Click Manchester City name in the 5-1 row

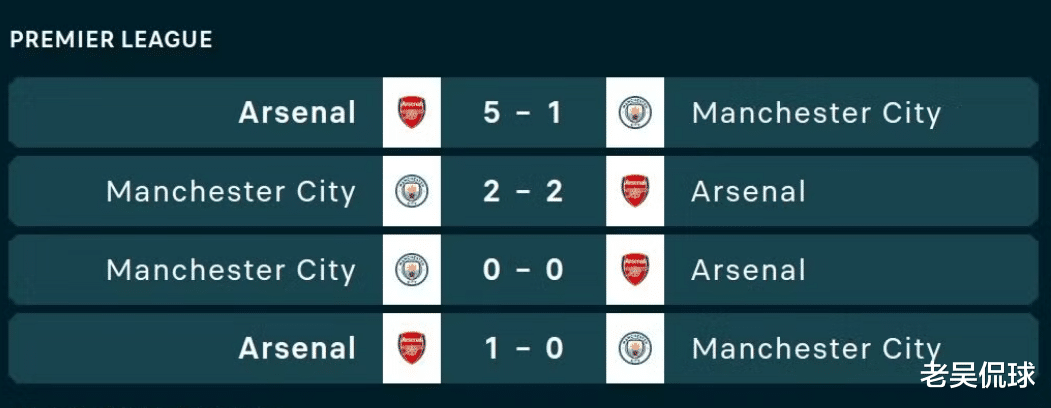pyautogui.click(x=816, y=113)
